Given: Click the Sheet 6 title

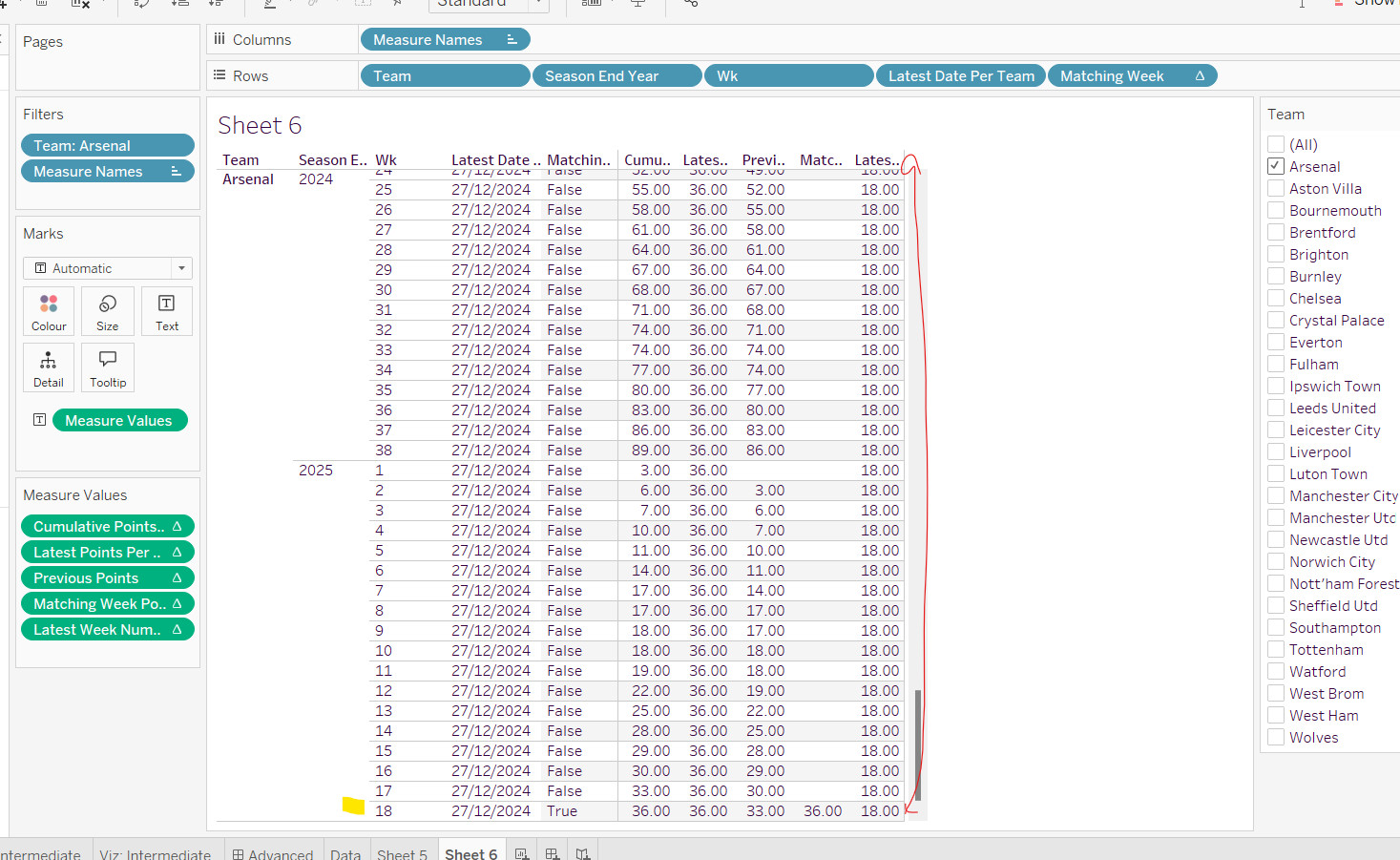Looking at the screenshot, I should pos(260,125).
